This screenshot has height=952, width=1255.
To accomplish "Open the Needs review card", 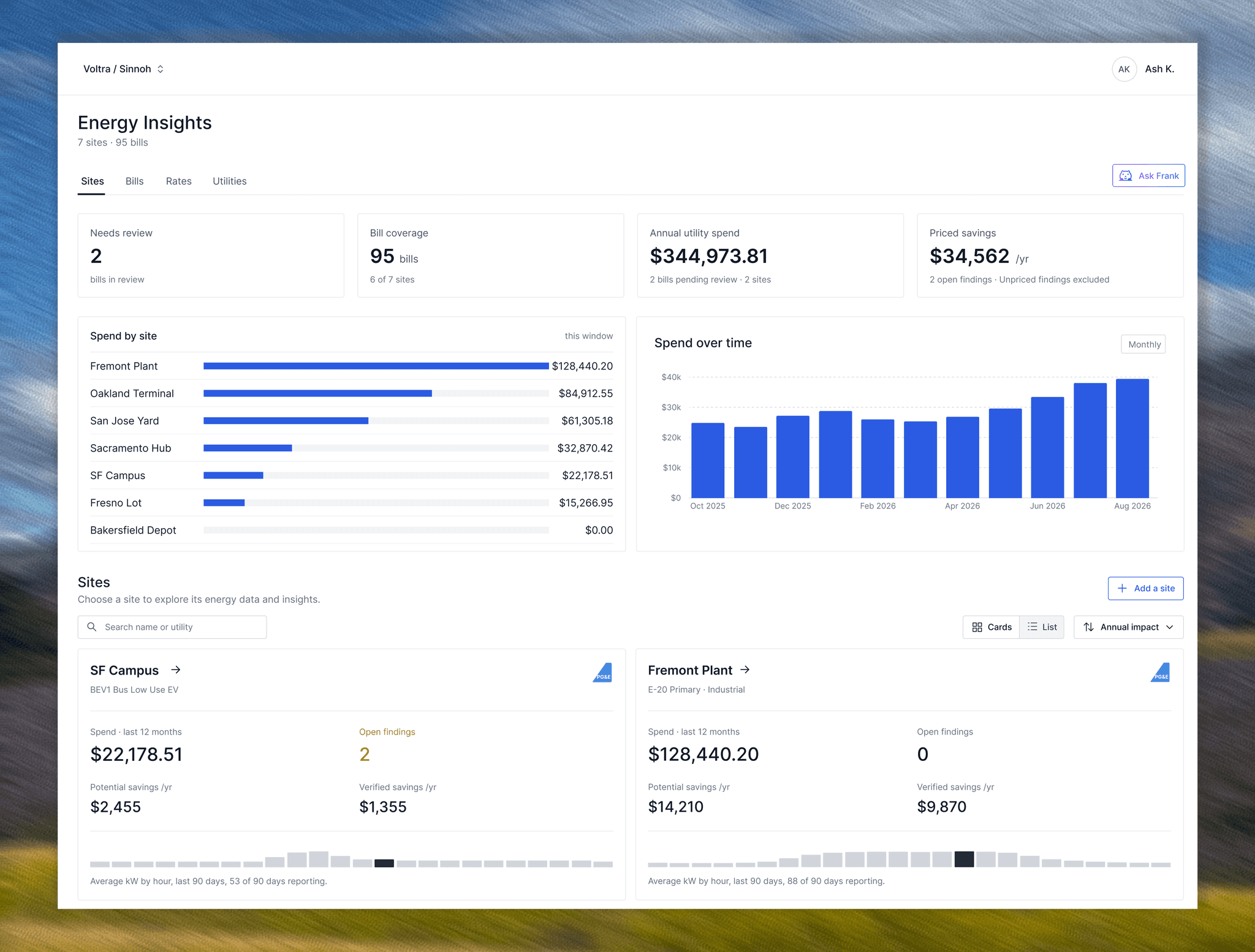I will [x=211, y=255].
